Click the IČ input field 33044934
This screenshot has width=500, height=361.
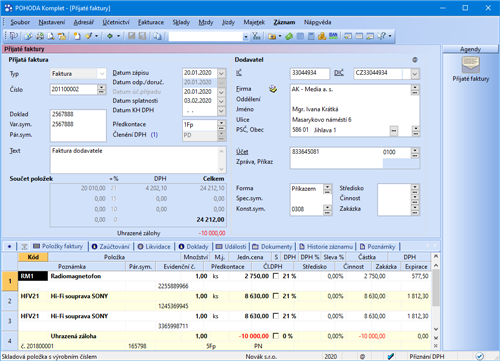[310, 73]
